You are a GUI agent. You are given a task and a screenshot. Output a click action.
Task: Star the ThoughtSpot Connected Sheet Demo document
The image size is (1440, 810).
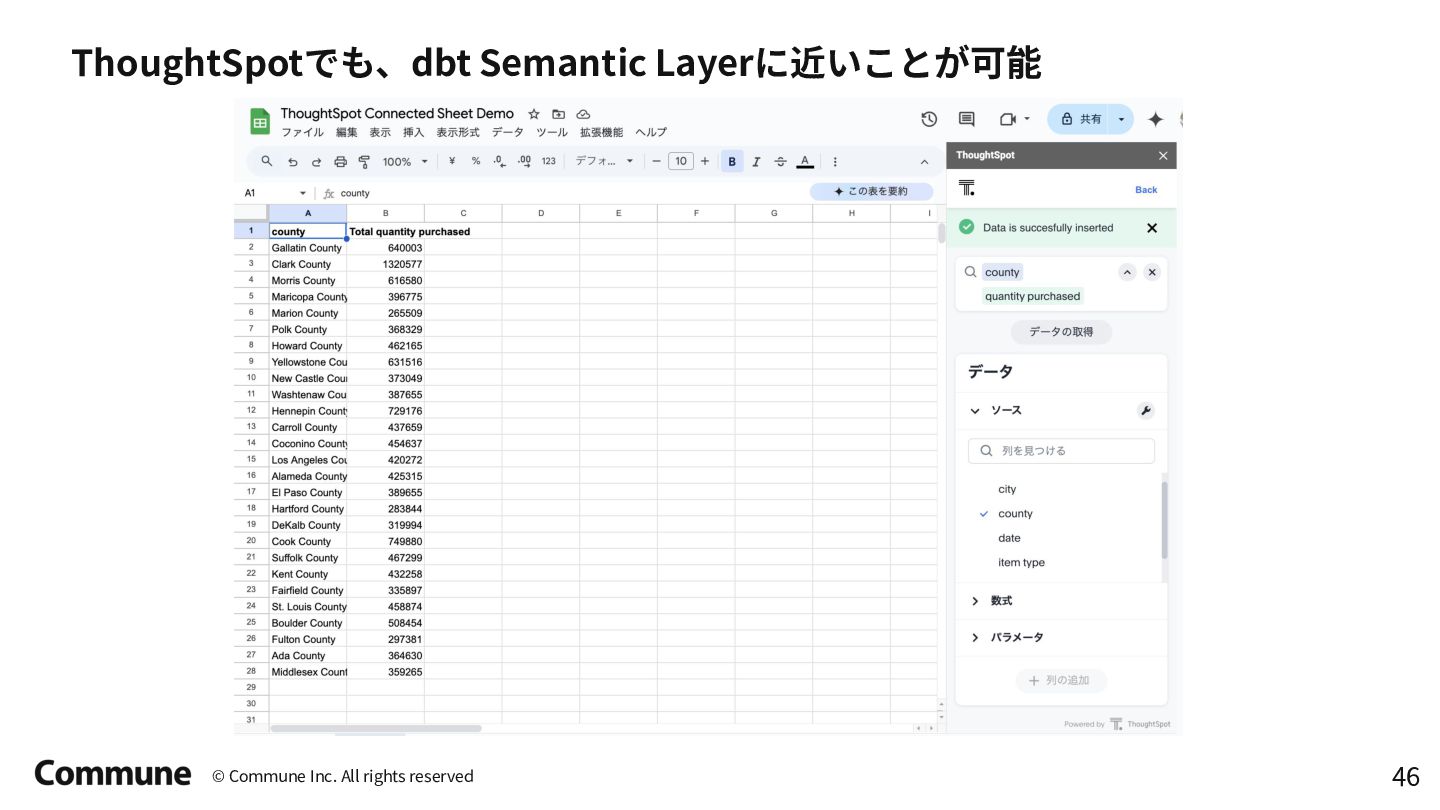[534, 114]
